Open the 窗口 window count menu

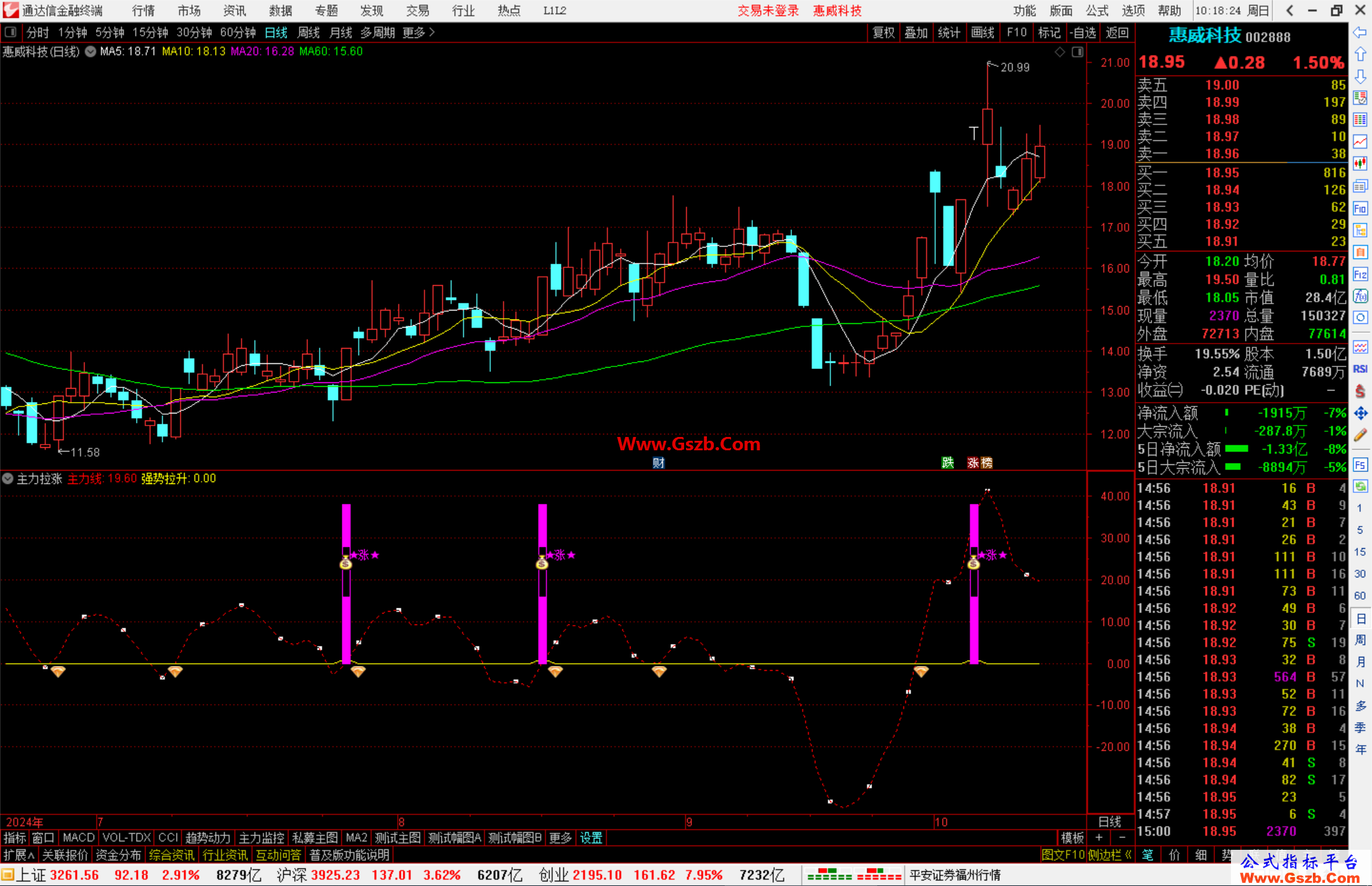[43, 838]
